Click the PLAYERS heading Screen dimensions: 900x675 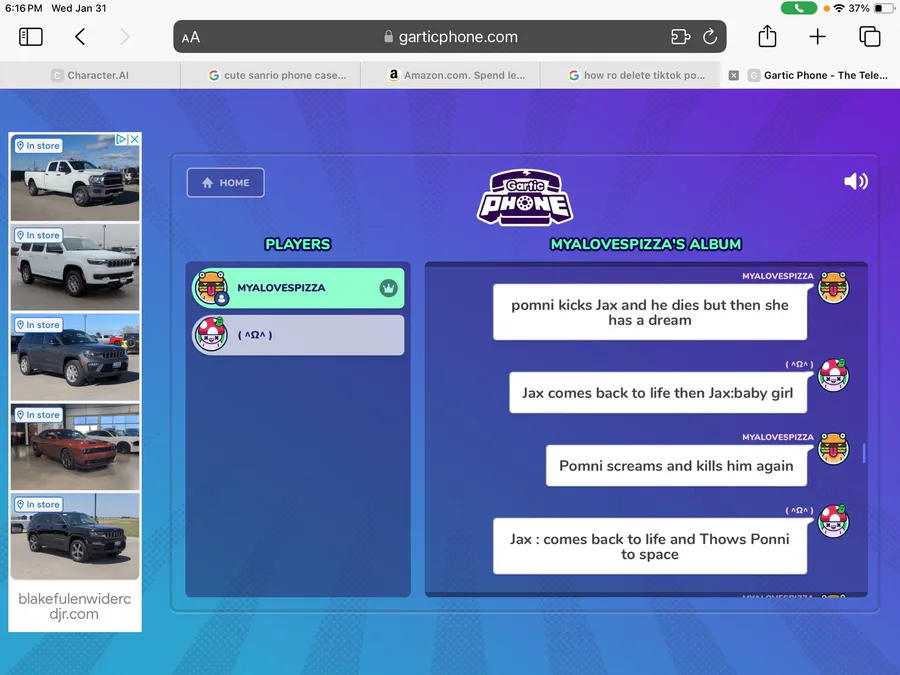[297, 245]
